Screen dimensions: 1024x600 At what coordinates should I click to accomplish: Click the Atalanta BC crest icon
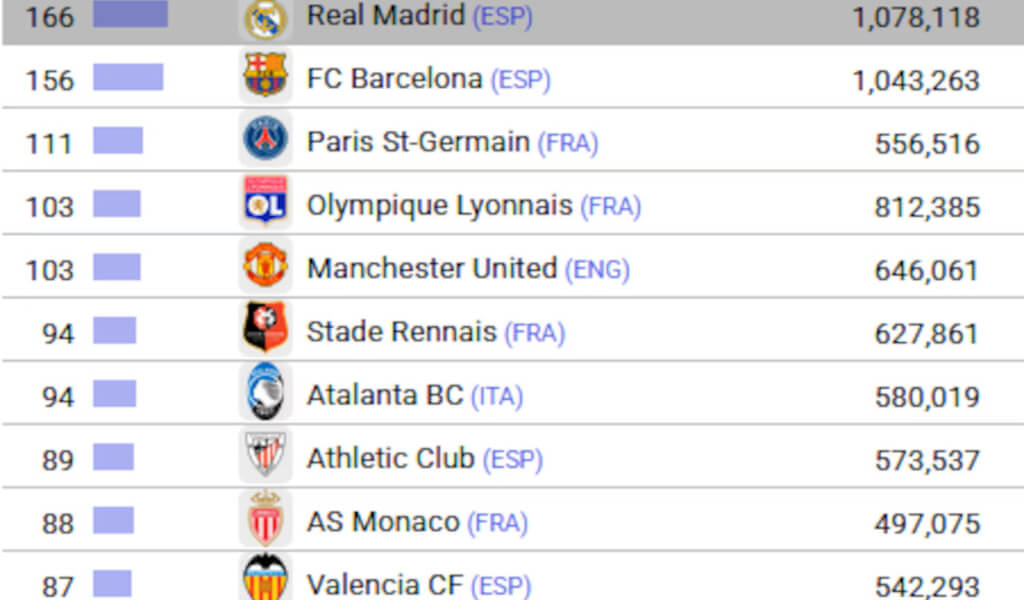(x=265, y=392)
